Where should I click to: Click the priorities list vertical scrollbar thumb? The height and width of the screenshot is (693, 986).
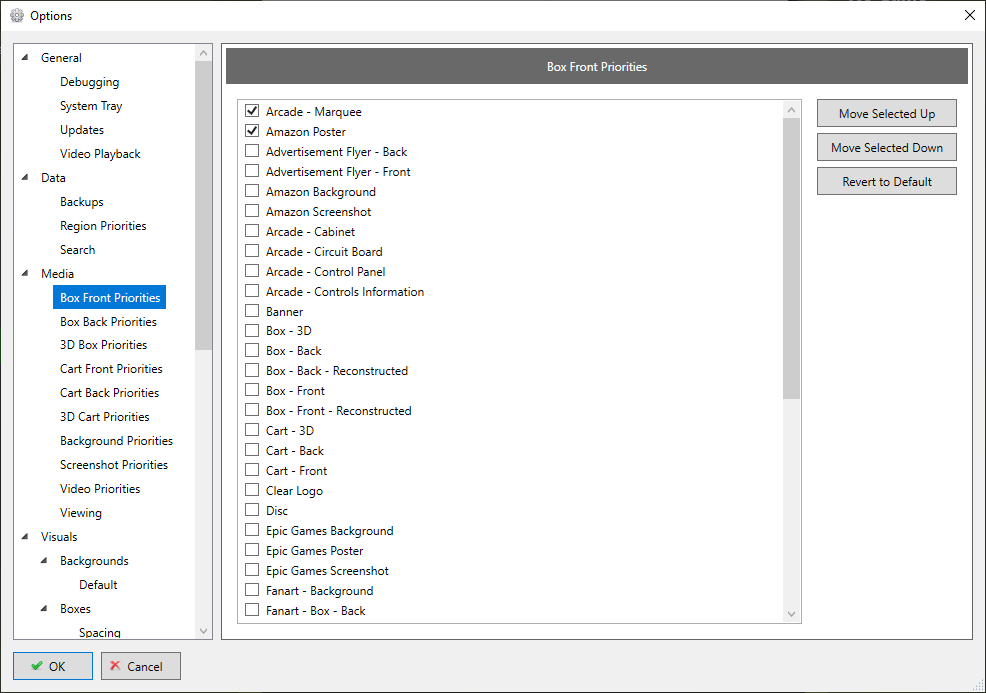[792, 260]
